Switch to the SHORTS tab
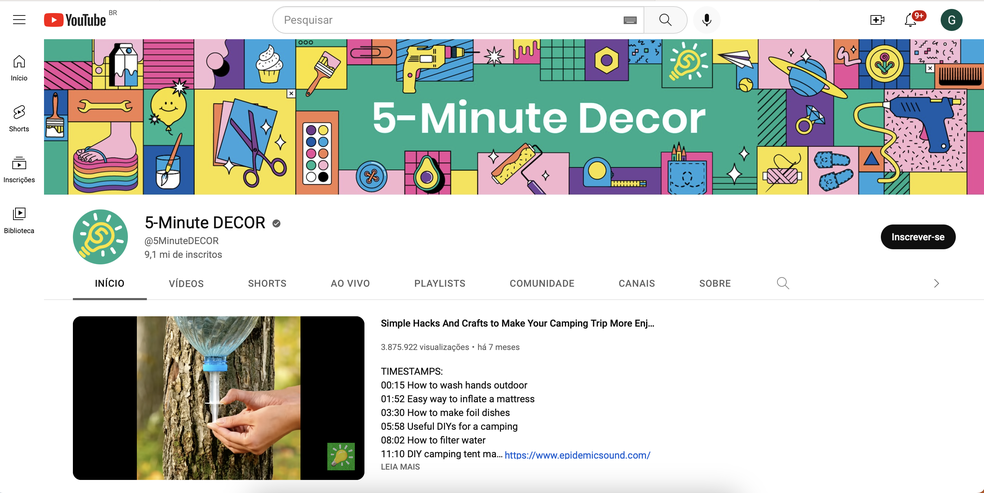984x493 pixels. [267, 284]
